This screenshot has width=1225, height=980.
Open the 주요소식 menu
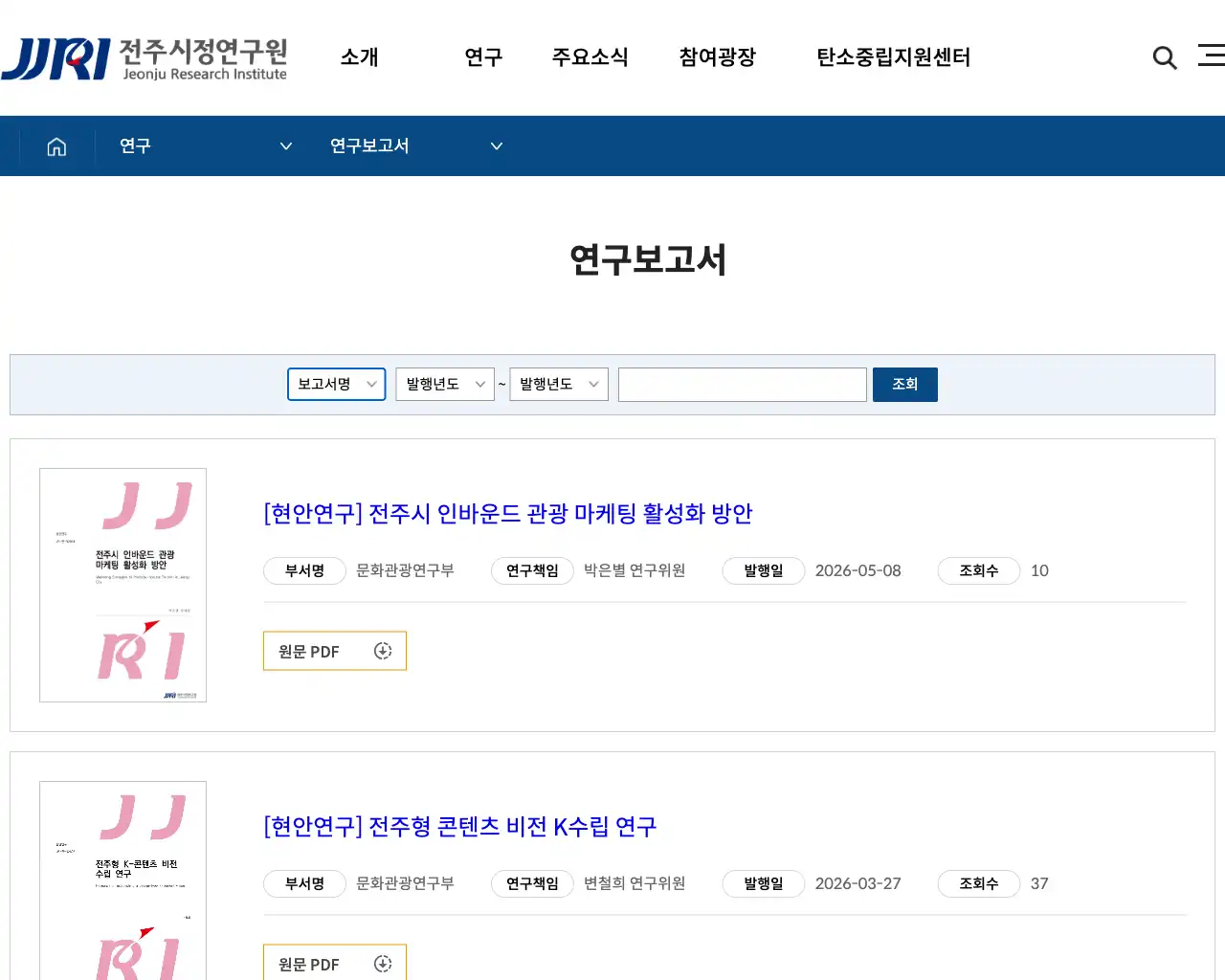click(590, 57)
